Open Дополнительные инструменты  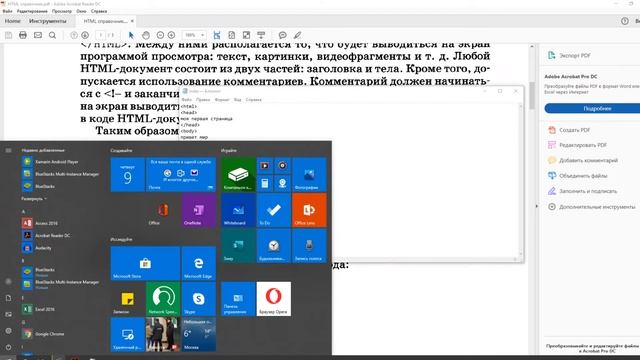point(591,207)
